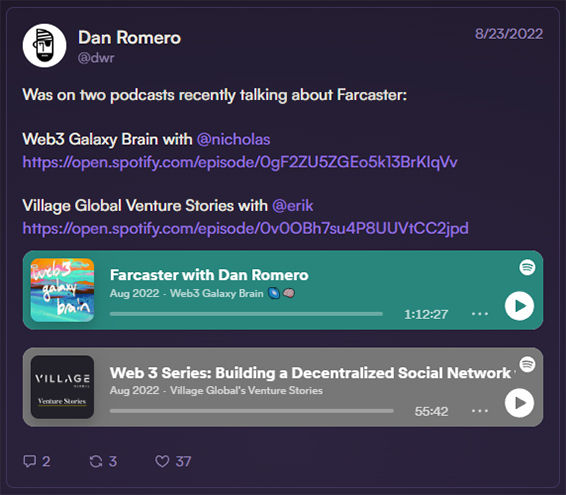Open Spotify link ending in CC2jpd
566x495 pixels.
(245, 229)
